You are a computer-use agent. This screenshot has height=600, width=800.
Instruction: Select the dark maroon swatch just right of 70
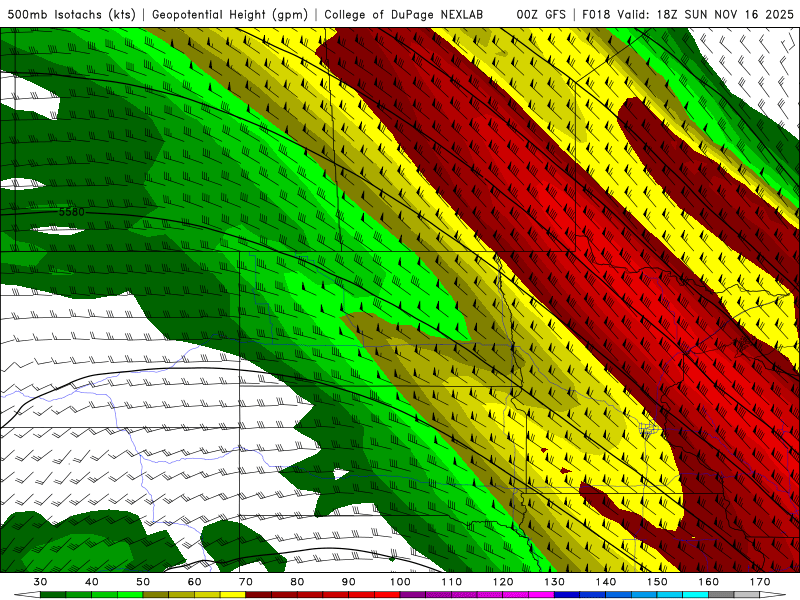(259, 595)
